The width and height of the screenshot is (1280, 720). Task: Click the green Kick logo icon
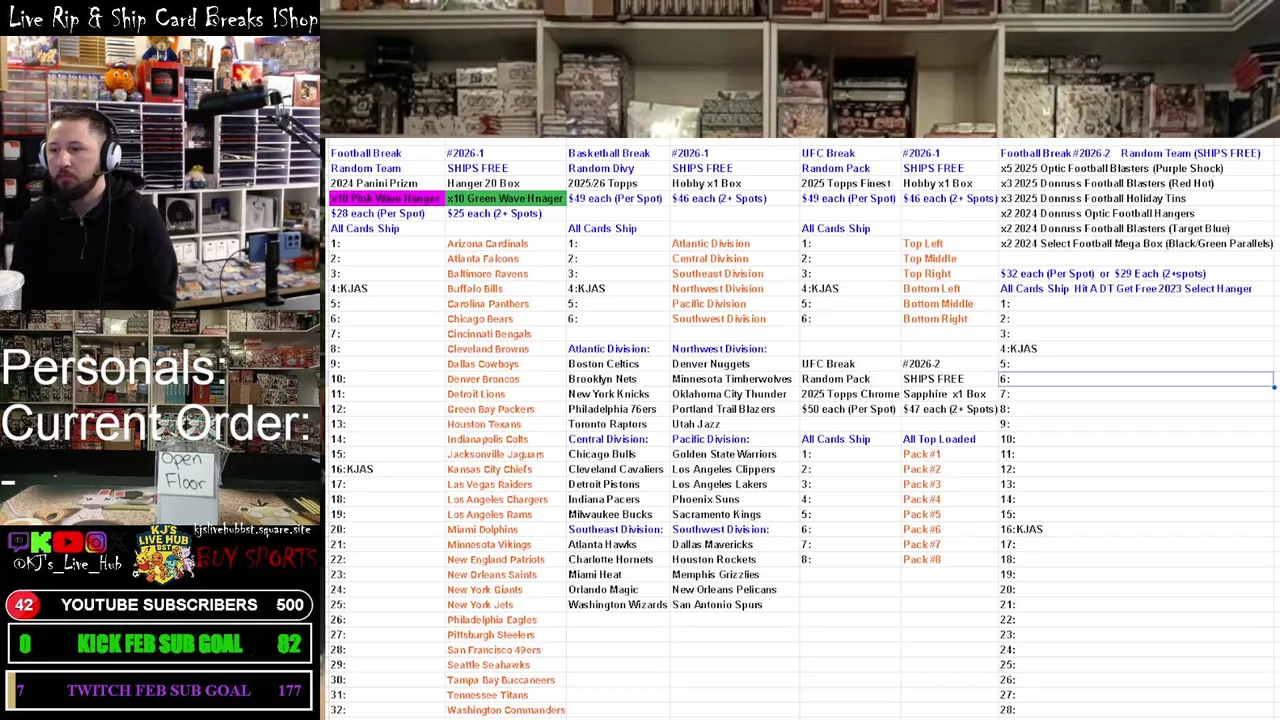click(41, 543)
